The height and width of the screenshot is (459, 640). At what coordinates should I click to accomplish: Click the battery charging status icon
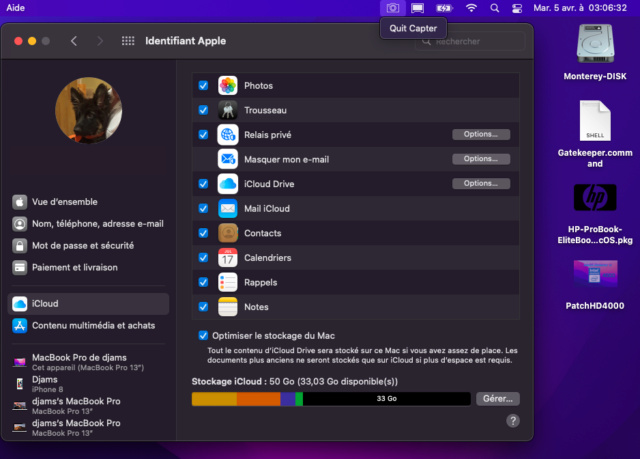click(x=444, y=8)
